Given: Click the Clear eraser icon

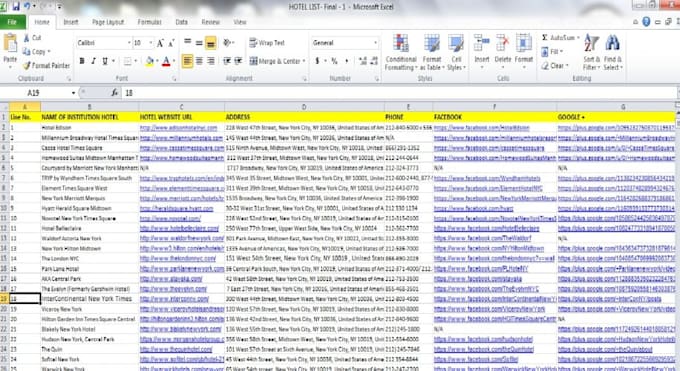Looking at the screenshot, I should click(x=545, y=66).
